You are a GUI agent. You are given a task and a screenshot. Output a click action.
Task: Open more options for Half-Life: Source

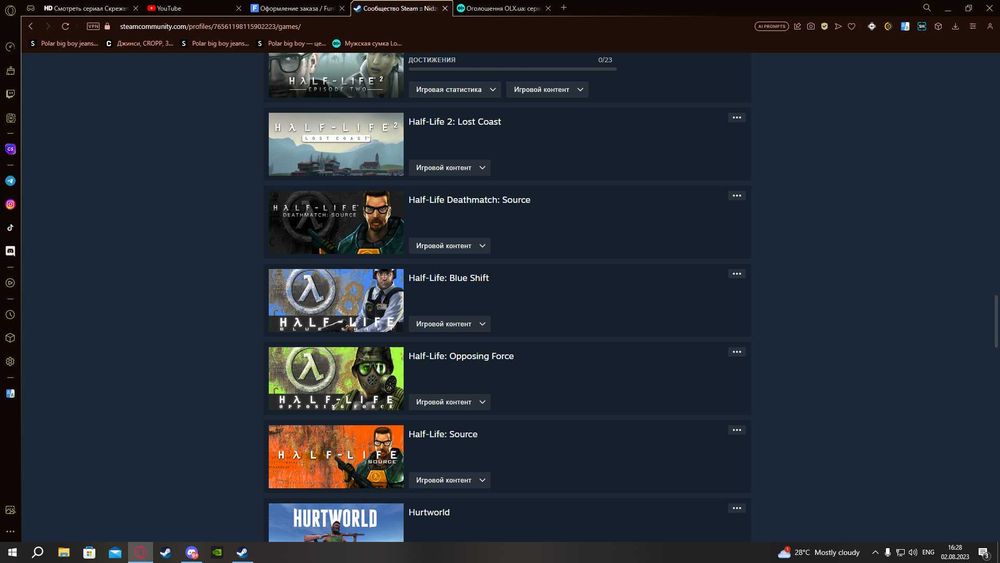737,430
